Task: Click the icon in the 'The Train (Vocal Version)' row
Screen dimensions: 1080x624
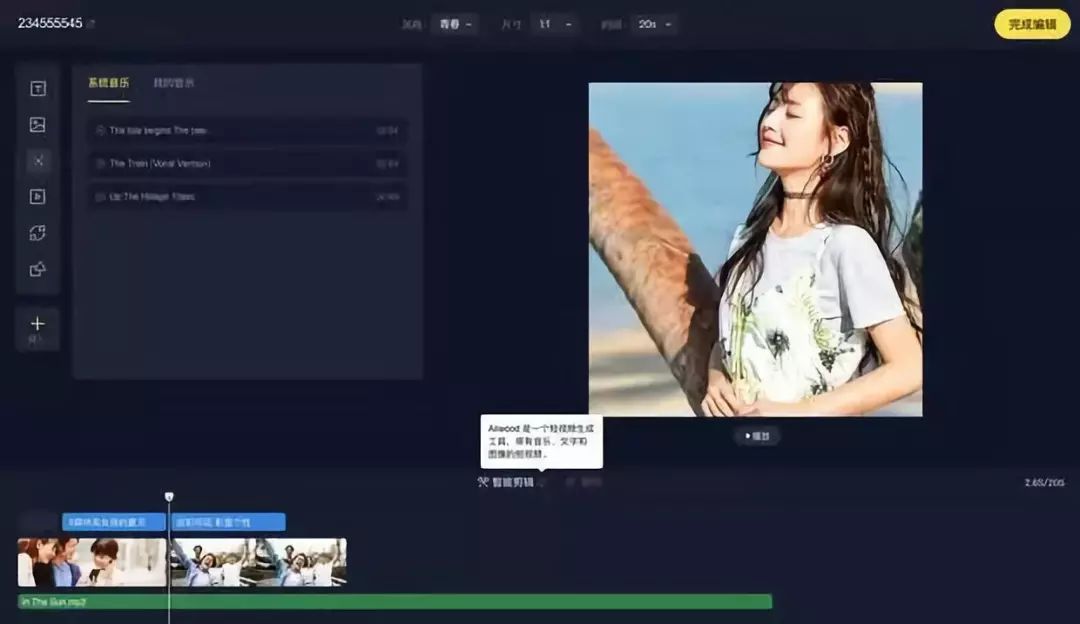Action: pyautogui.click(x=101, y=163)
